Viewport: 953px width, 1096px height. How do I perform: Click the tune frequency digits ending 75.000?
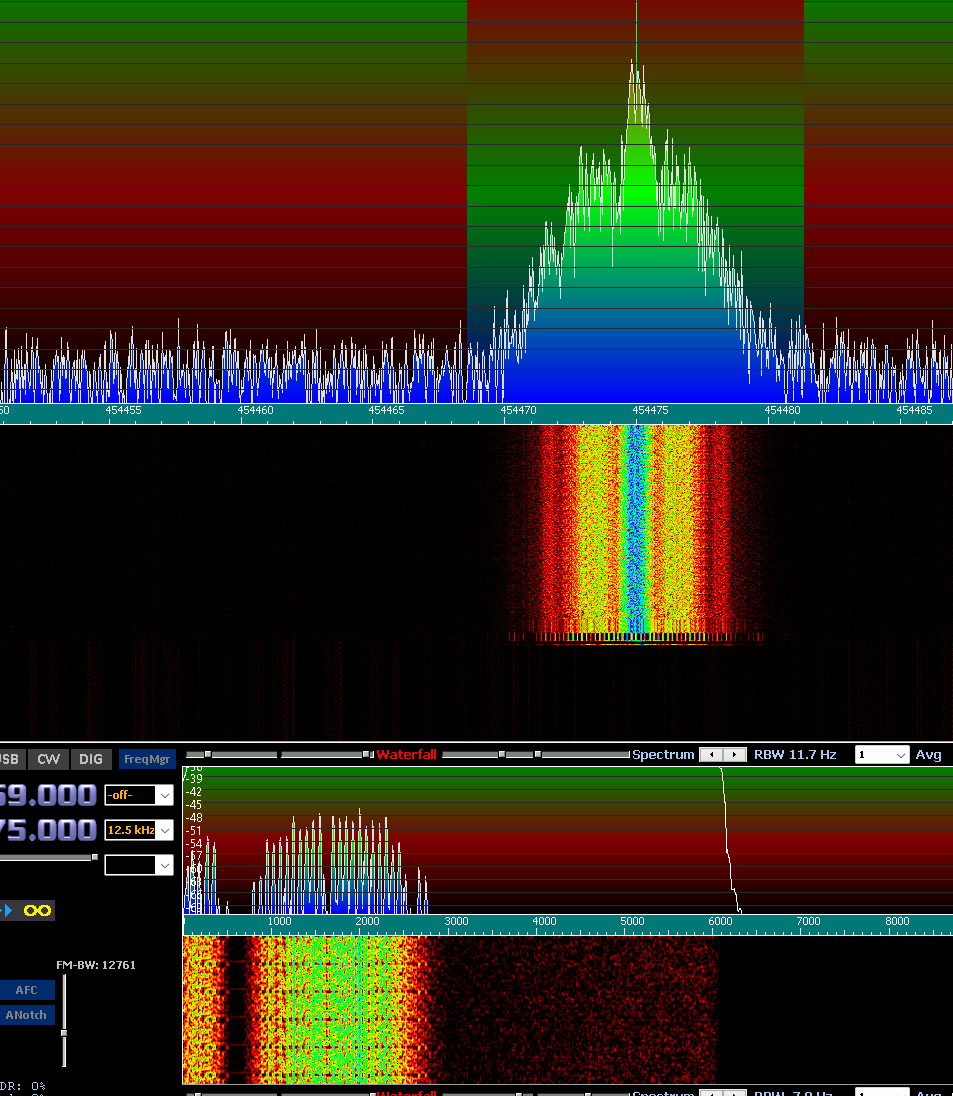tap(48, 830)
